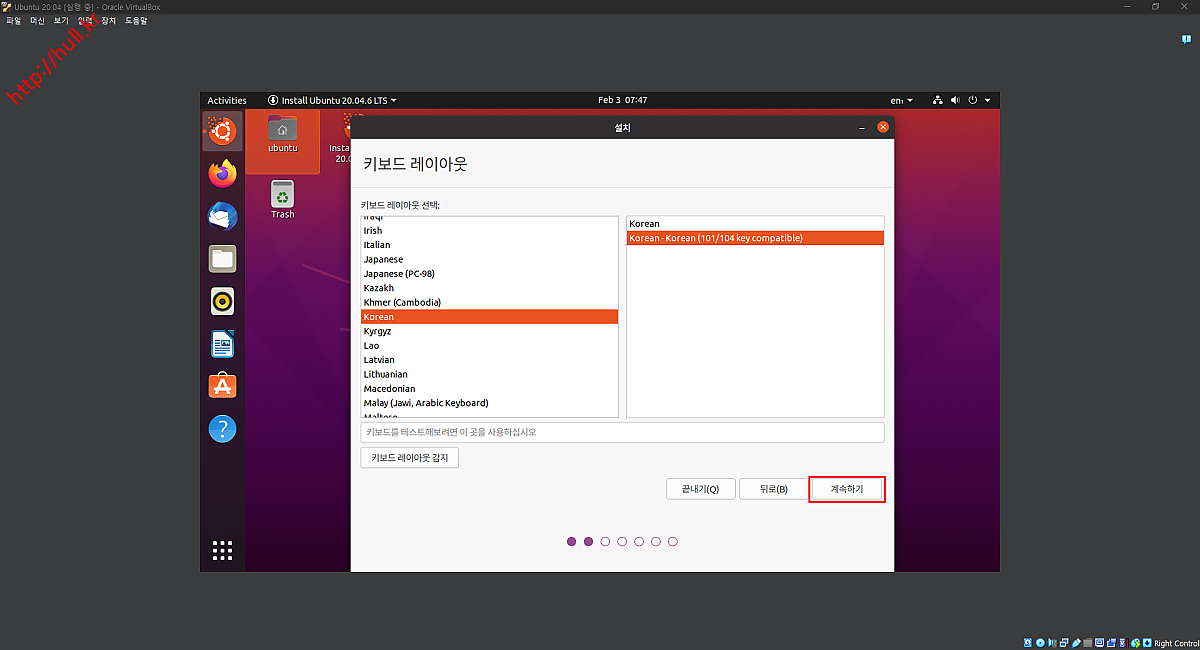Focus the keyboard test input field
Image resolution: width=1200 pixels, height=650 pixels.
[x=622, y=432]
